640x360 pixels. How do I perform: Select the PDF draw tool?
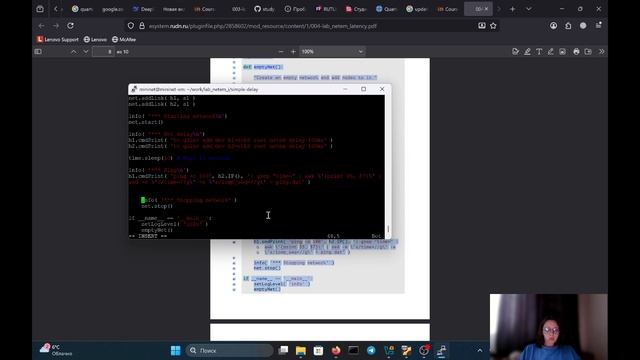[x=551, y=52]
